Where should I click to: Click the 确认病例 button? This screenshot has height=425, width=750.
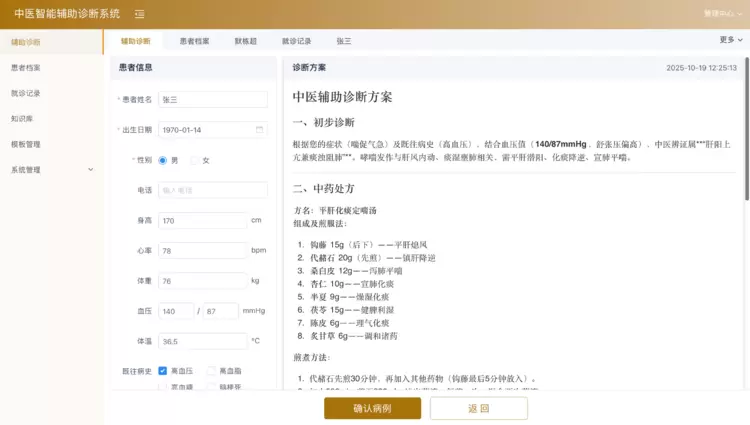[x=373, y=408]
